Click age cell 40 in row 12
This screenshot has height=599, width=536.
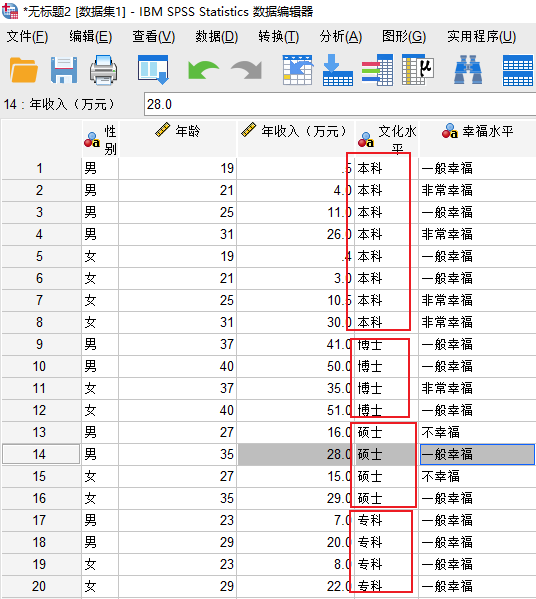(x=178, y=410)
